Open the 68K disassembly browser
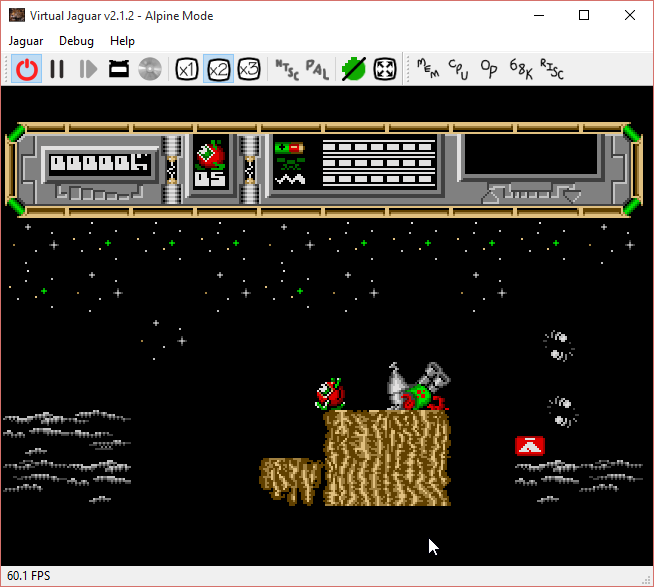Viewport: 654px width, 587px height. [x=520, y=69]
